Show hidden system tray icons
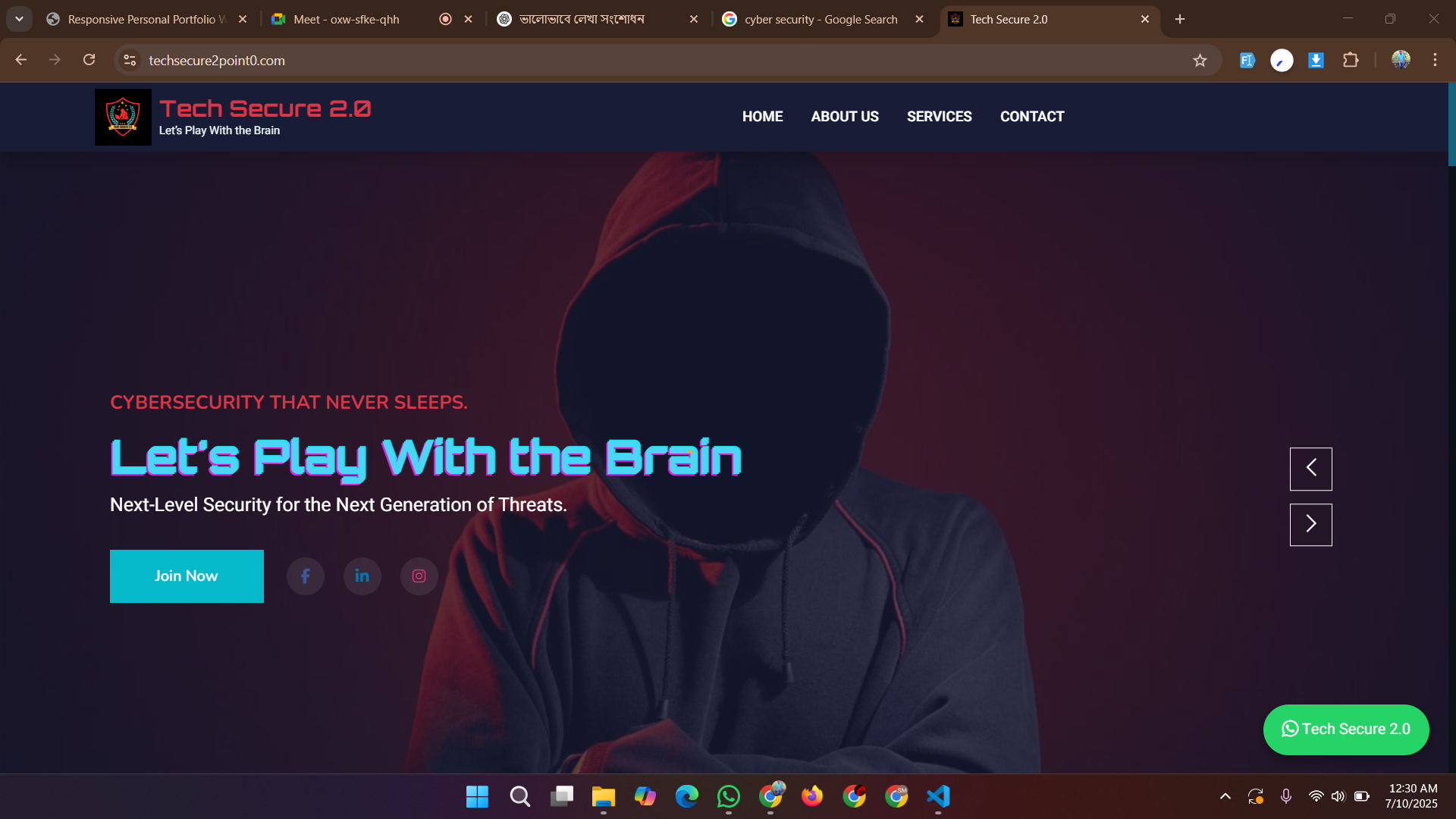Image resolution: width=1456 pixels, height=819 pixels. pos(1225,796)
